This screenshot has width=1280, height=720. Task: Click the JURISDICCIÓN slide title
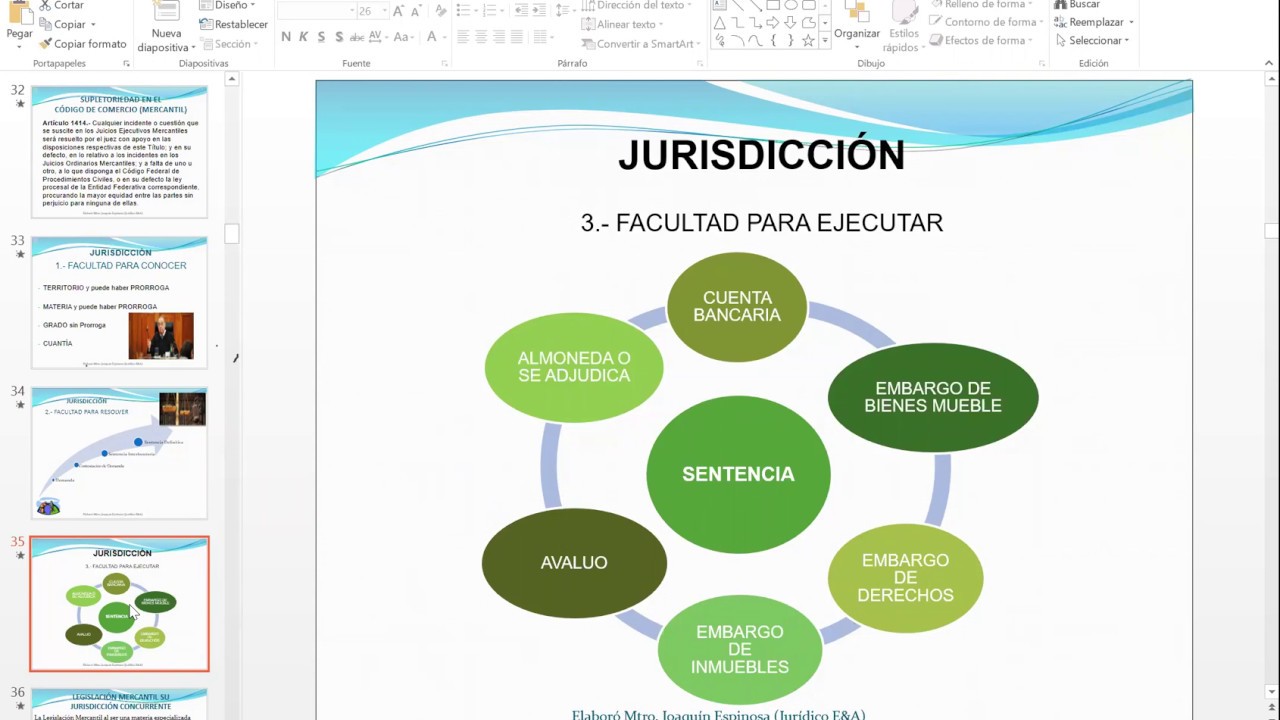761,155
